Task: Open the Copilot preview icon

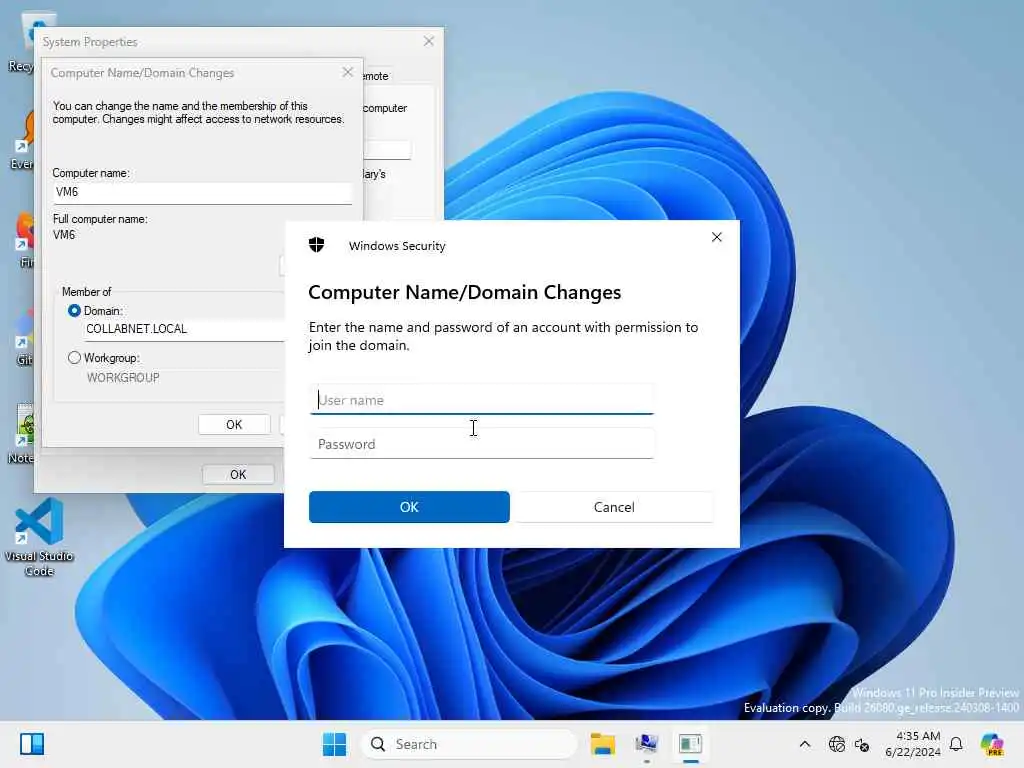Action: (x=992, y=744)
